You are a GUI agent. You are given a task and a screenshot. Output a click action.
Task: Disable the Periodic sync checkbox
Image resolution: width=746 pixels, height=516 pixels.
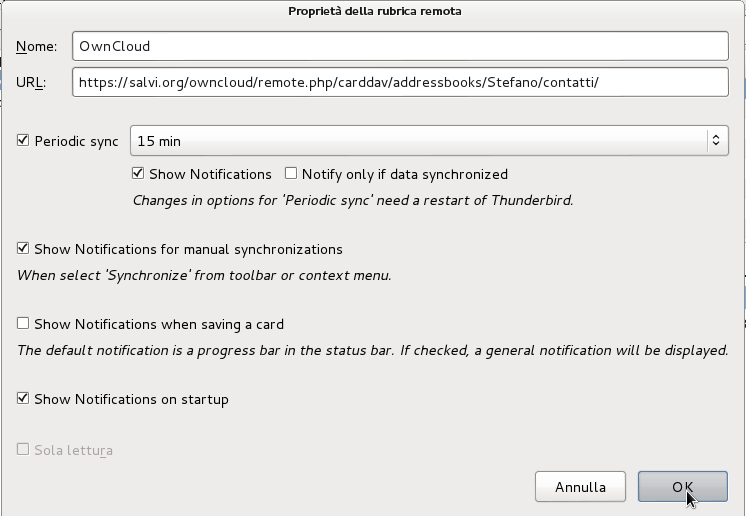point(24,141)
